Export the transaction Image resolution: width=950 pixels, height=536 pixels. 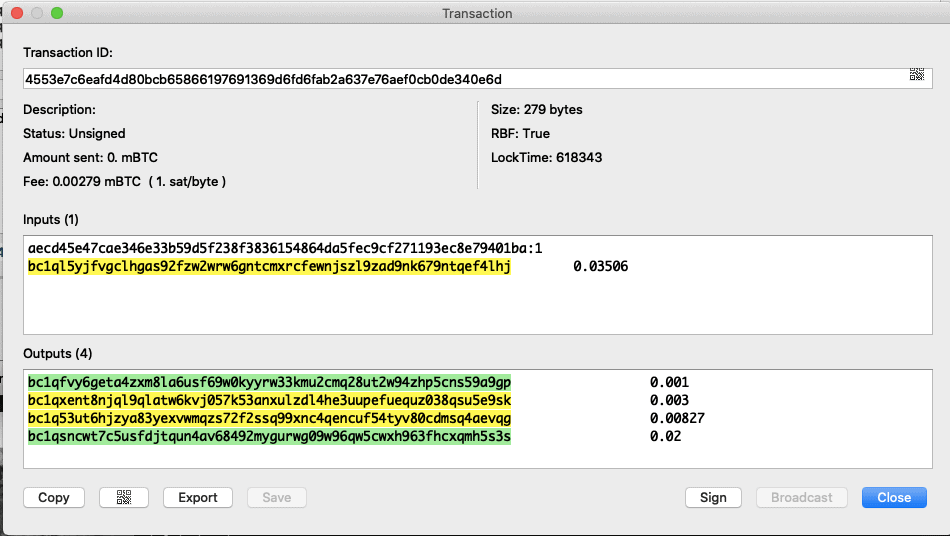click(198, 497)
